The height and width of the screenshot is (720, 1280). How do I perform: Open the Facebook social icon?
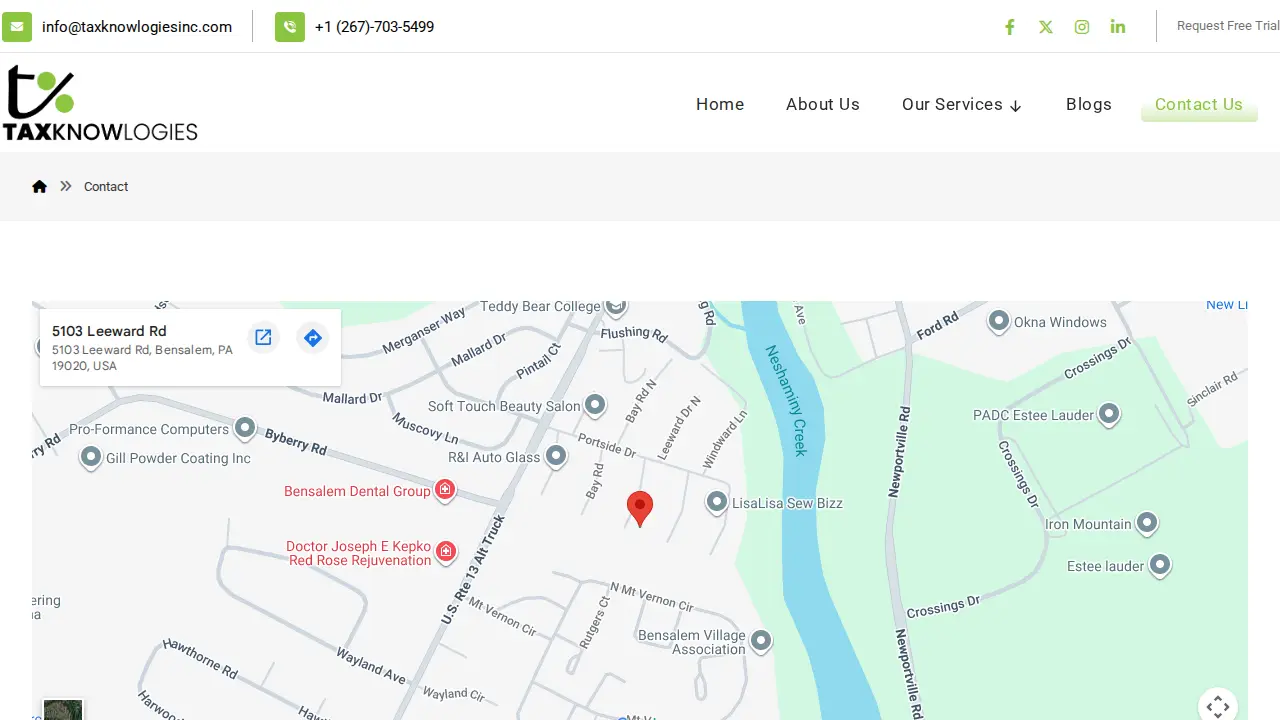click(x=1010, y=27)
